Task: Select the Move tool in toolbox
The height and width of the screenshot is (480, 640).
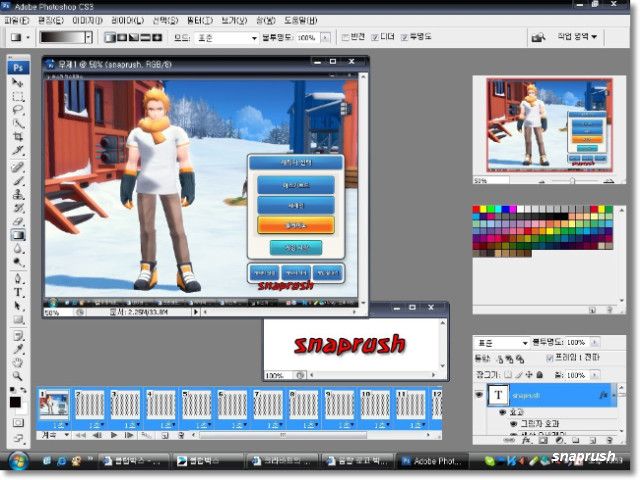Action: click(18, 83)
